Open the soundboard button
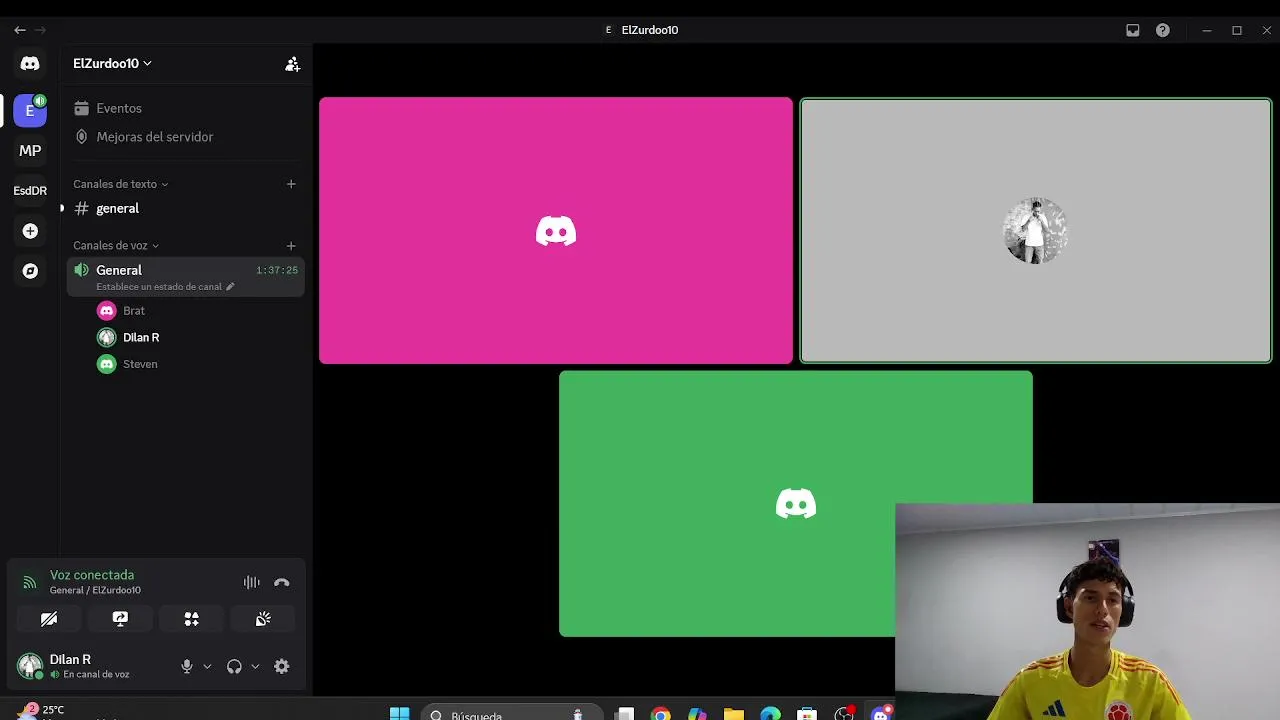Screen dimensions: 1280x720 [x=263, y=619]
